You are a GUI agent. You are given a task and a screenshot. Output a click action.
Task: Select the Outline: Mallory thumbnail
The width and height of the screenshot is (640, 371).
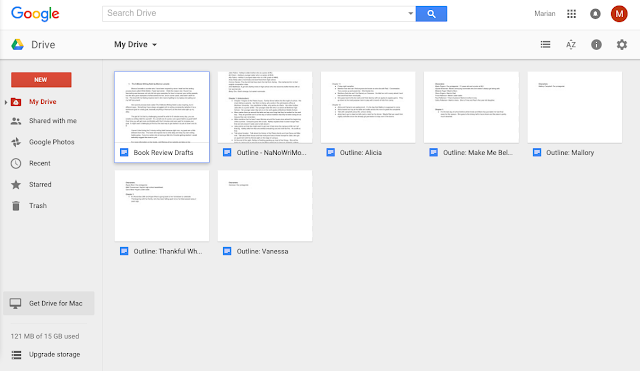575,107
